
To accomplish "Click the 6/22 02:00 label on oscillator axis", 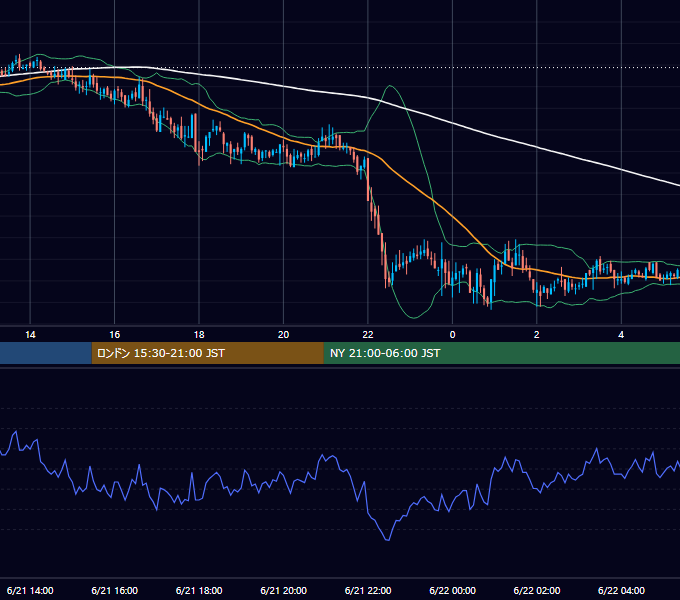I will [536, 590].
